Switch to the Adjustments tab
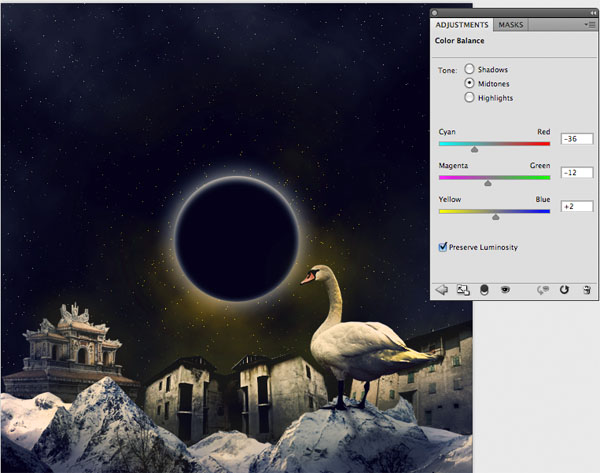Image resolution: width=600 pixels, height=473 pixels. 462,25
